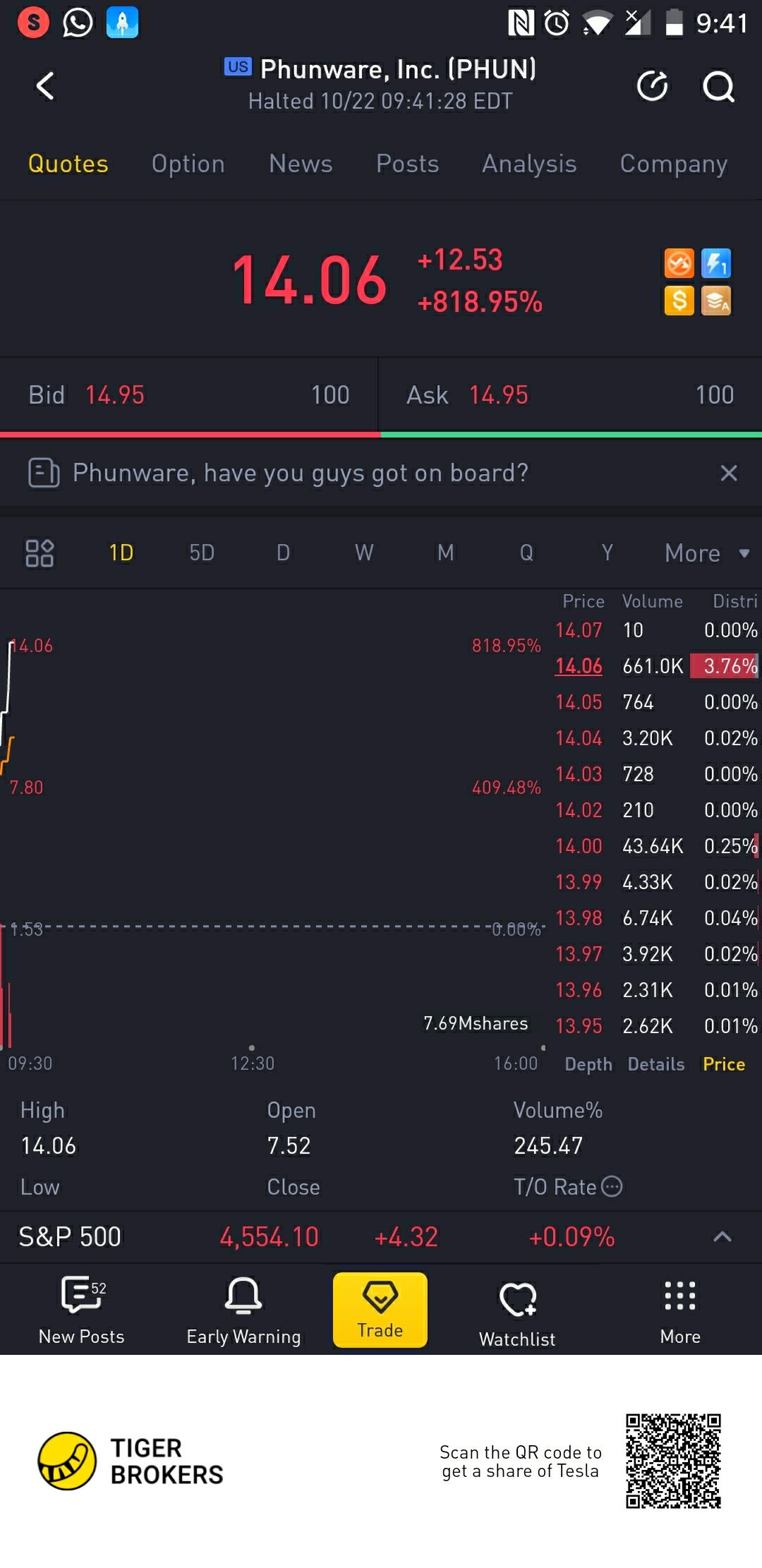Tap the post note icon beside Phunware banner
Screen dimensions: 762x1568
(x=44, y=473)
